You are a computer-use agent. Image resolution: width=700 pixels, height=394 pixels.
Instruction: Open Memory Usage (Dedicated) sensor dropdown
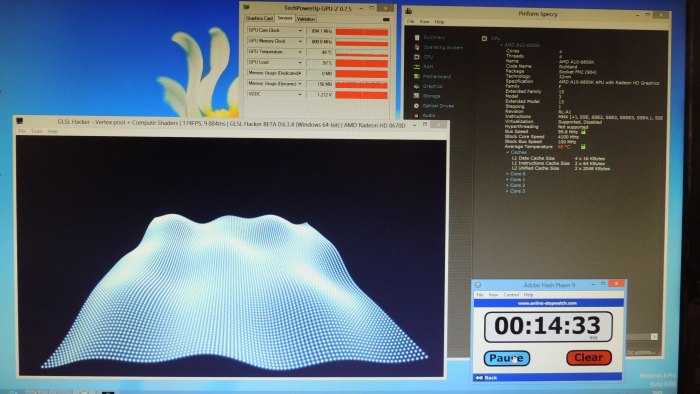pos(300,73)
